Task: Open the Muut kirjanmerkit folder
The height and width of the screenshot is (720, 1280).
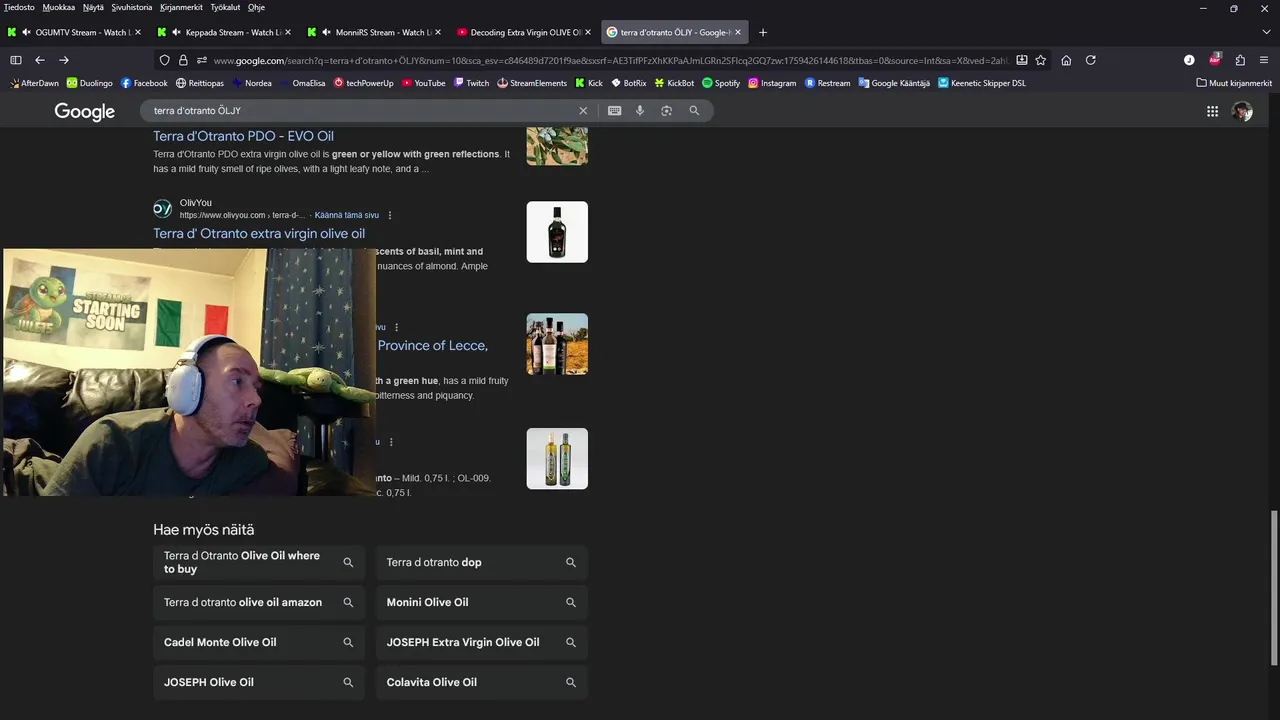Action: click(1234, 83)
